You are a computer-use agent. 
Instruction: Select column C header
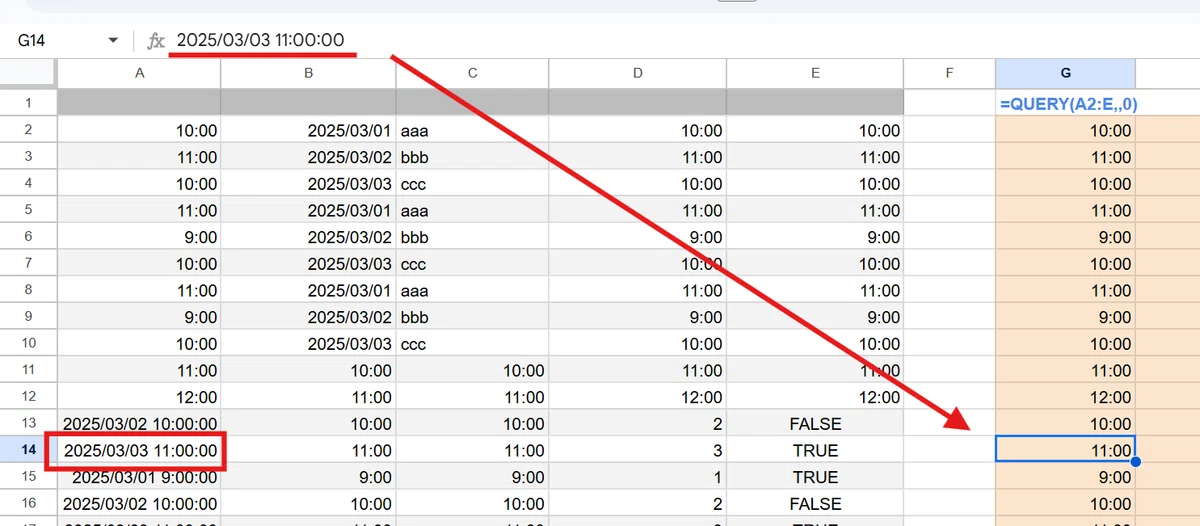pos(472,73)
